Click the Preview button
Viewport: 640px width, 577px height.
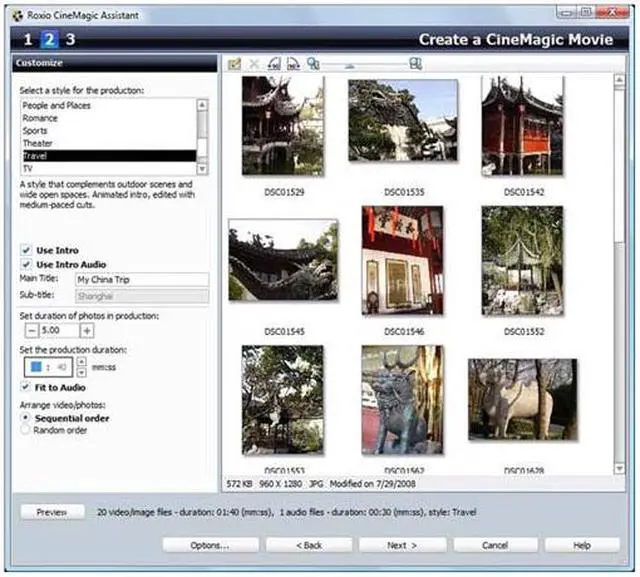[52, 512]
